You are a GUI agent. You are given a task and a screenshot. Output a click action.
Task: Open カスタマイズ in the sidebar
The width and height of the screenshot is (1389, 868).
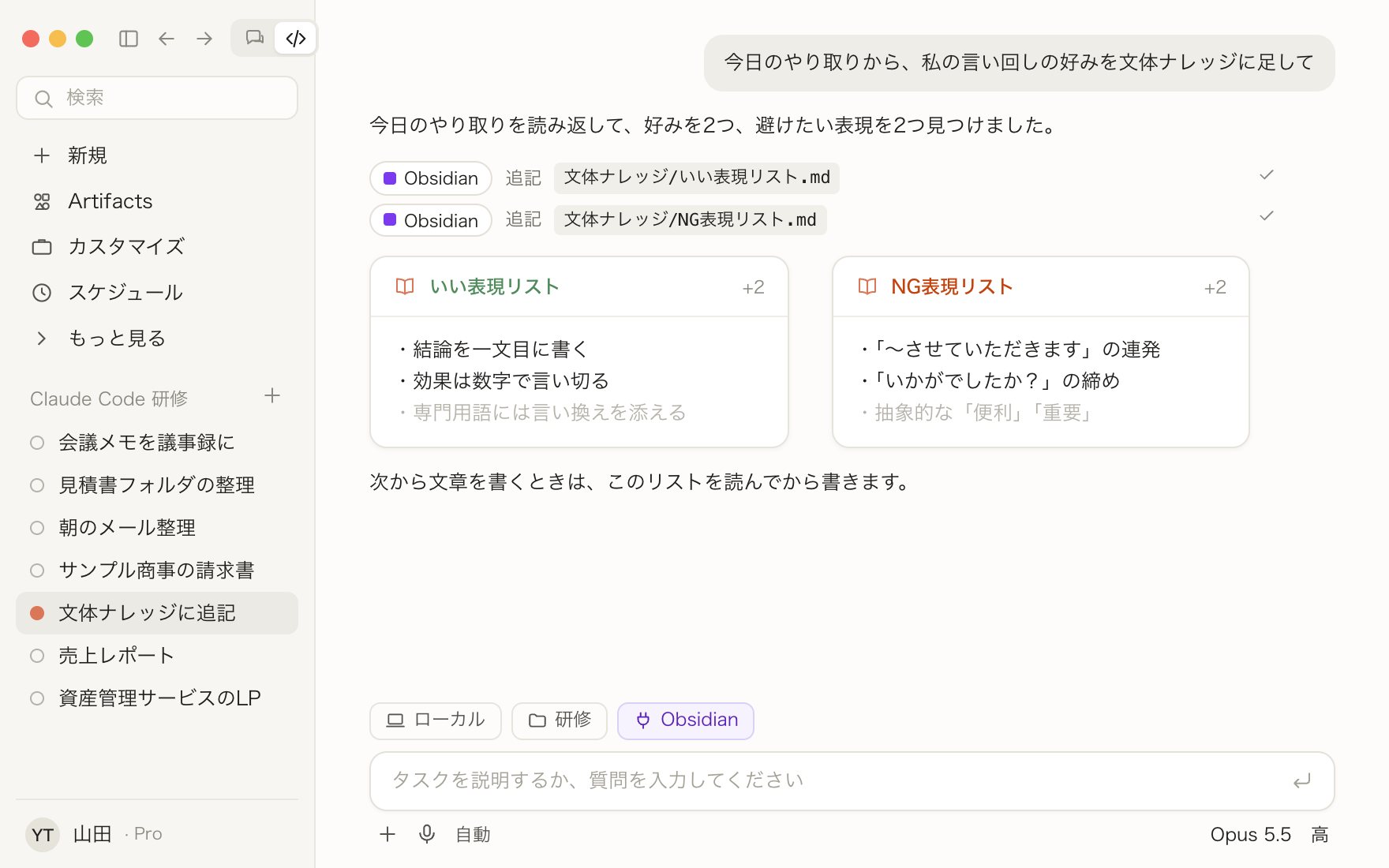pyautogui.click(x=157, y=247)
